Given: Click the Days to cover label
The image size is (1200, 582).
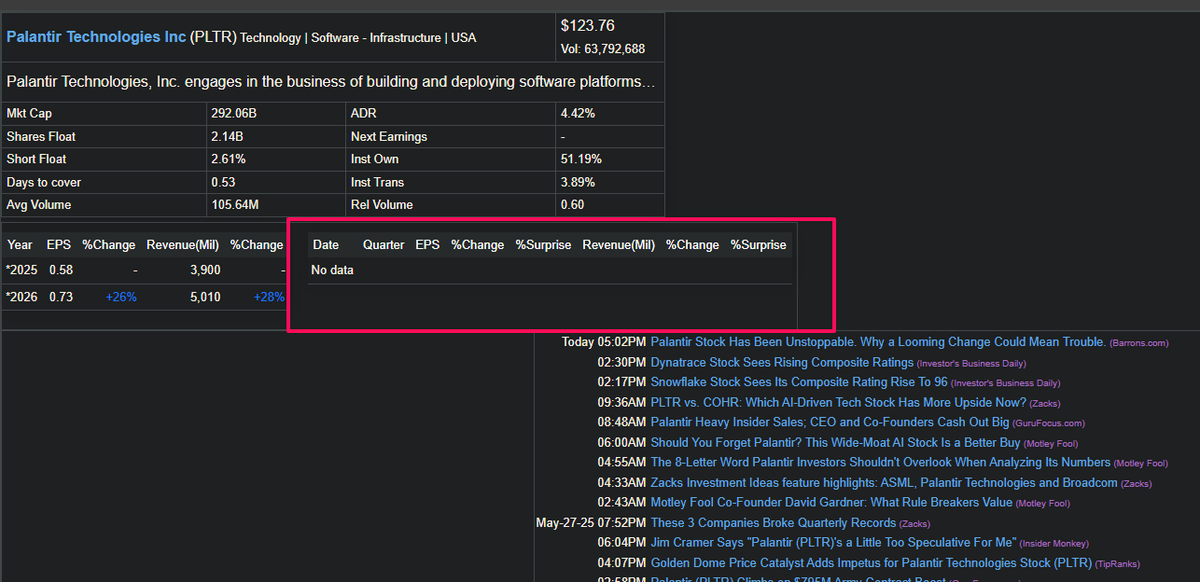Looking at the screenshot, I should pos(44,183).
